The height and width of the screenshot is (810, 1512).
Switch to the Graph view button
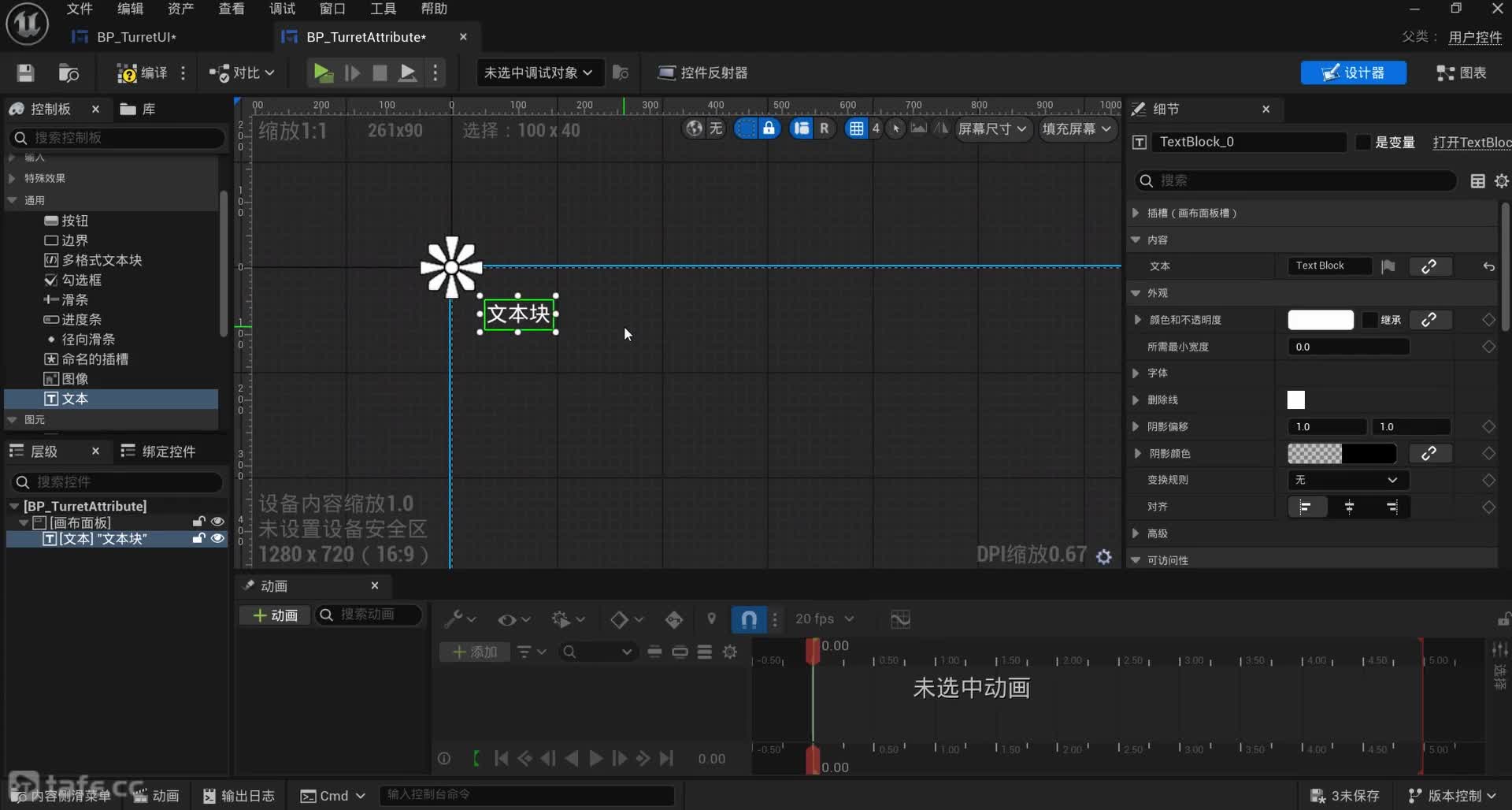point(1462,73)
